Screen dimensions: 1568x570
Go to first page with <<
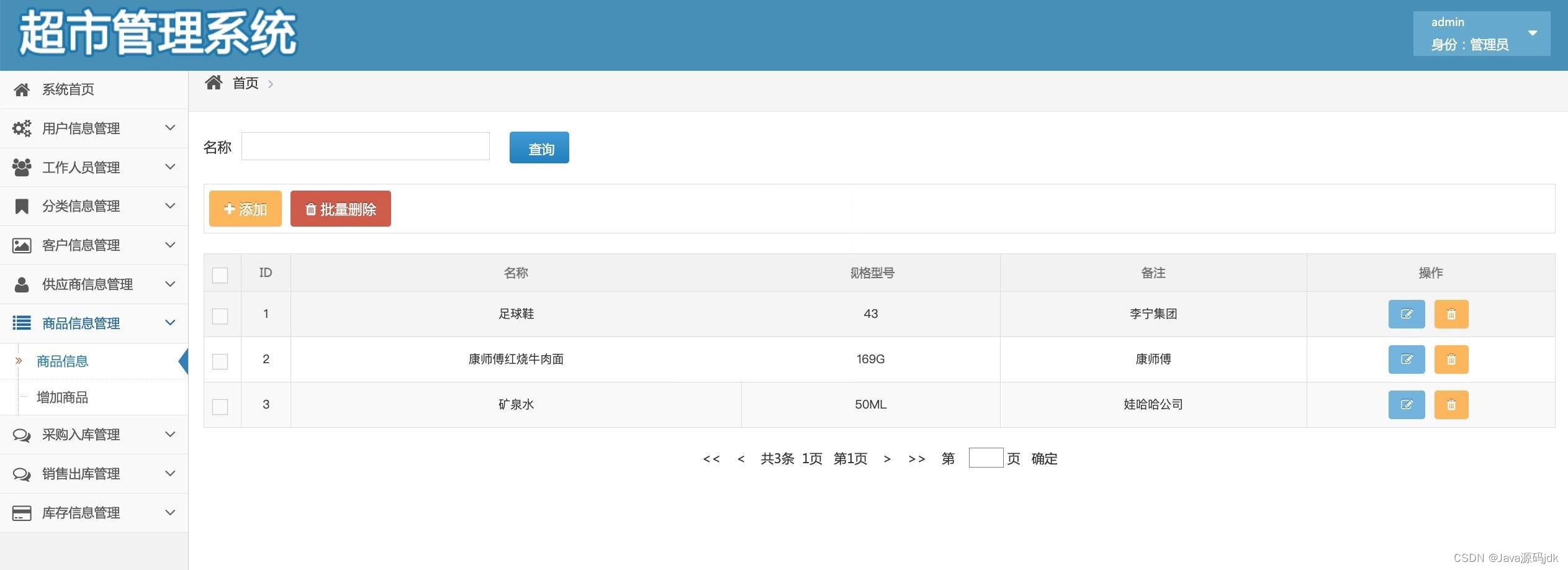tap(711, 459)
